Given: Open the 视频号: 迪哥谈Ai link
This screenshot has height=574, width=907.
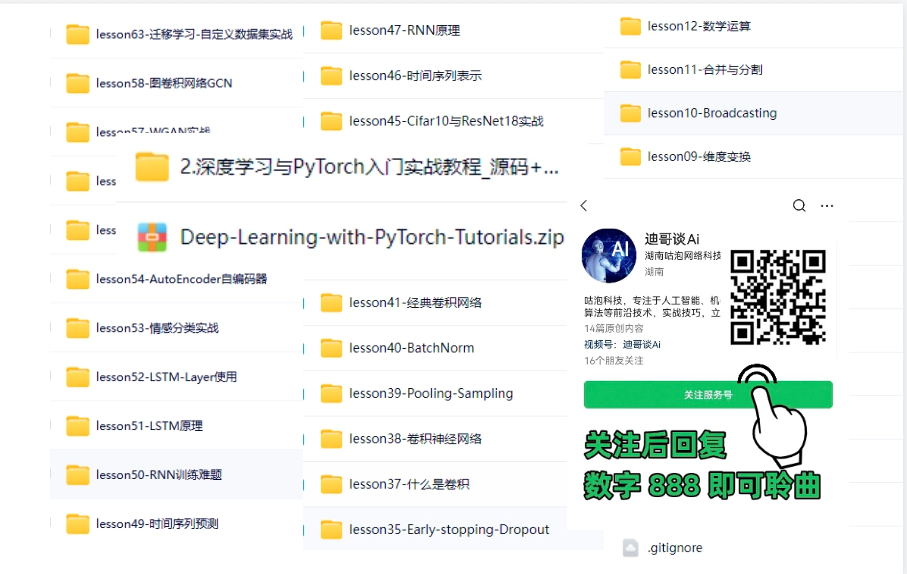Looking at the screenshot, I should tap(622, 344).
